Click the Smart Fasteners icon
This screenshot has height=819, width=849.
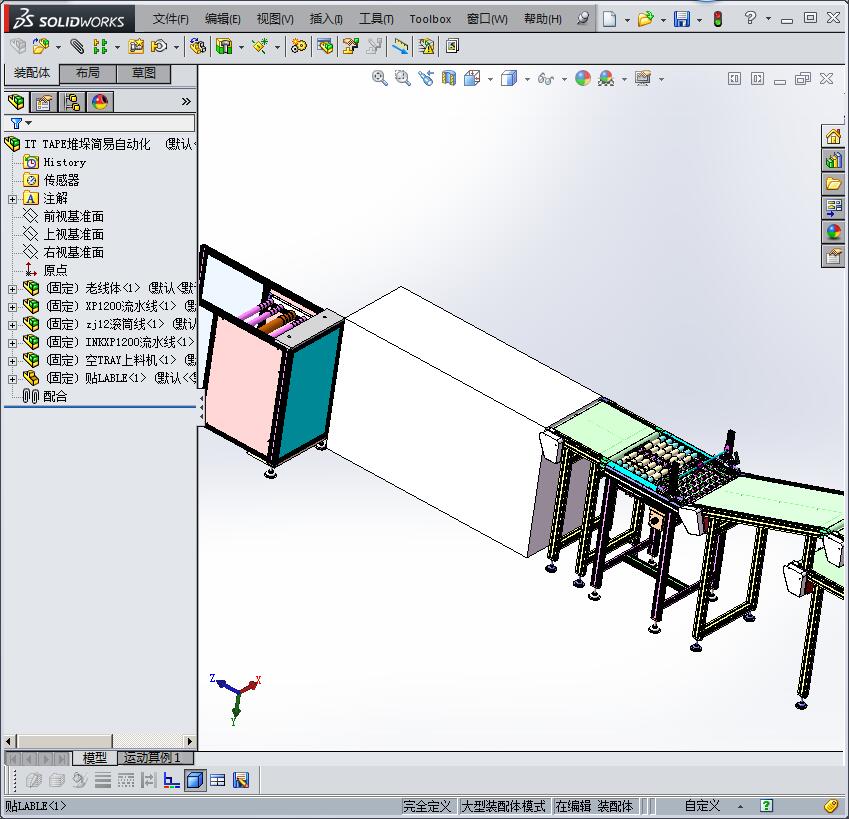pos(136,47)
